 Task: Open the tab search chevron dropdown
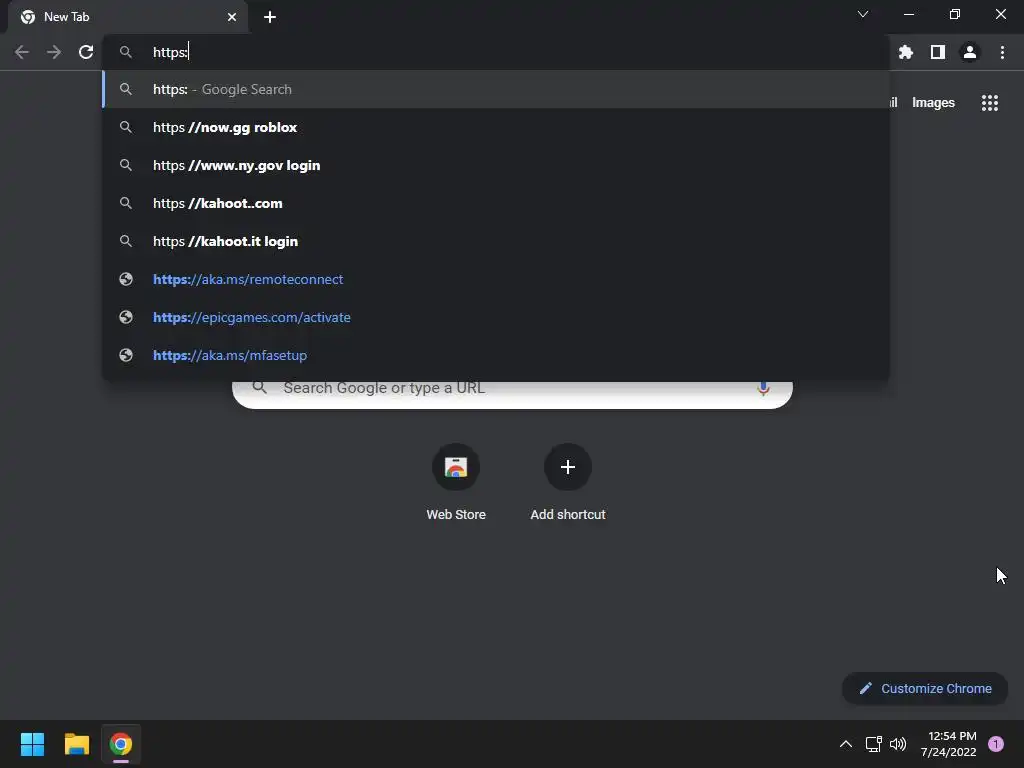(863, 14)
